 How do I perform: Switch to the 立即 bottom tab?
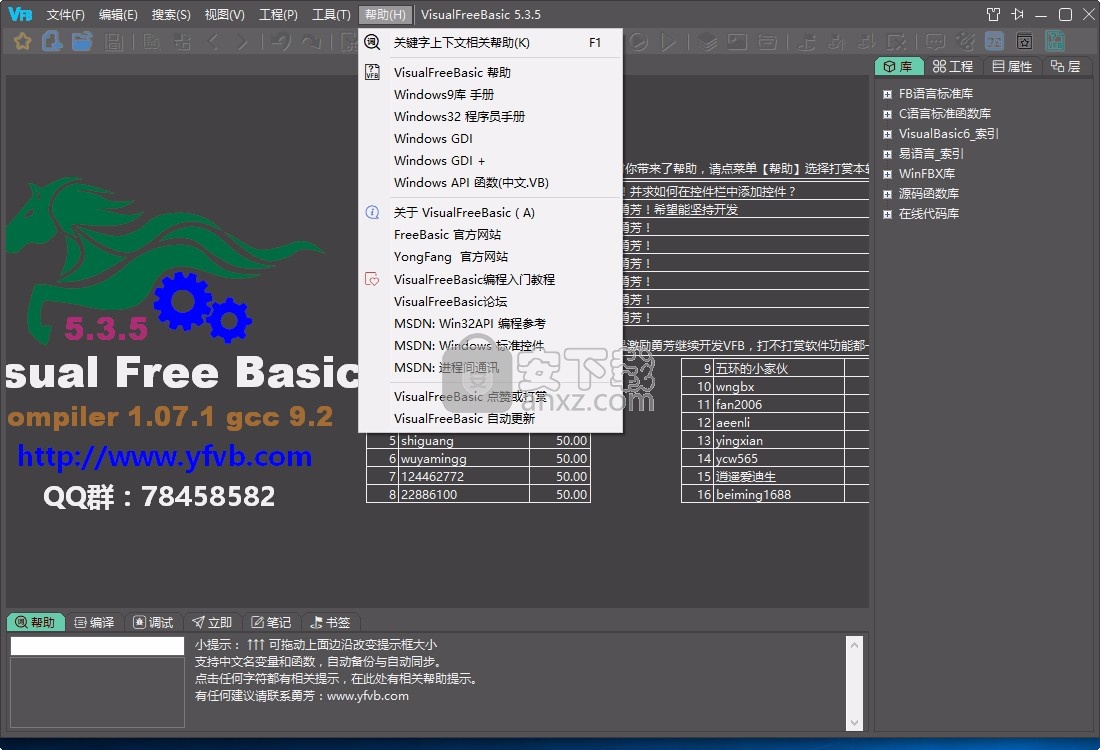coord(213,622)
